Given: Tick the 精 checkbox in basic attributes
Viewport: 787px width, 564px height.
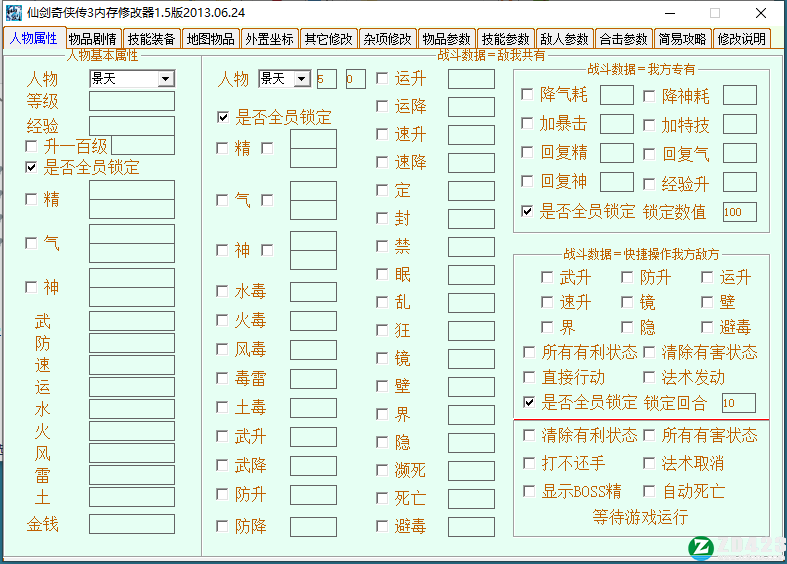Looking at the screenshot, I should [x=31, y=199].
